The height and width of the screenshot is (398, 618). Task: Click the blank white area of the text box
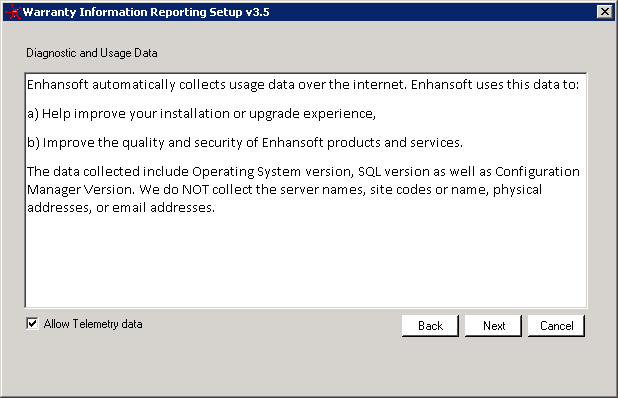(x=306, y=262)
